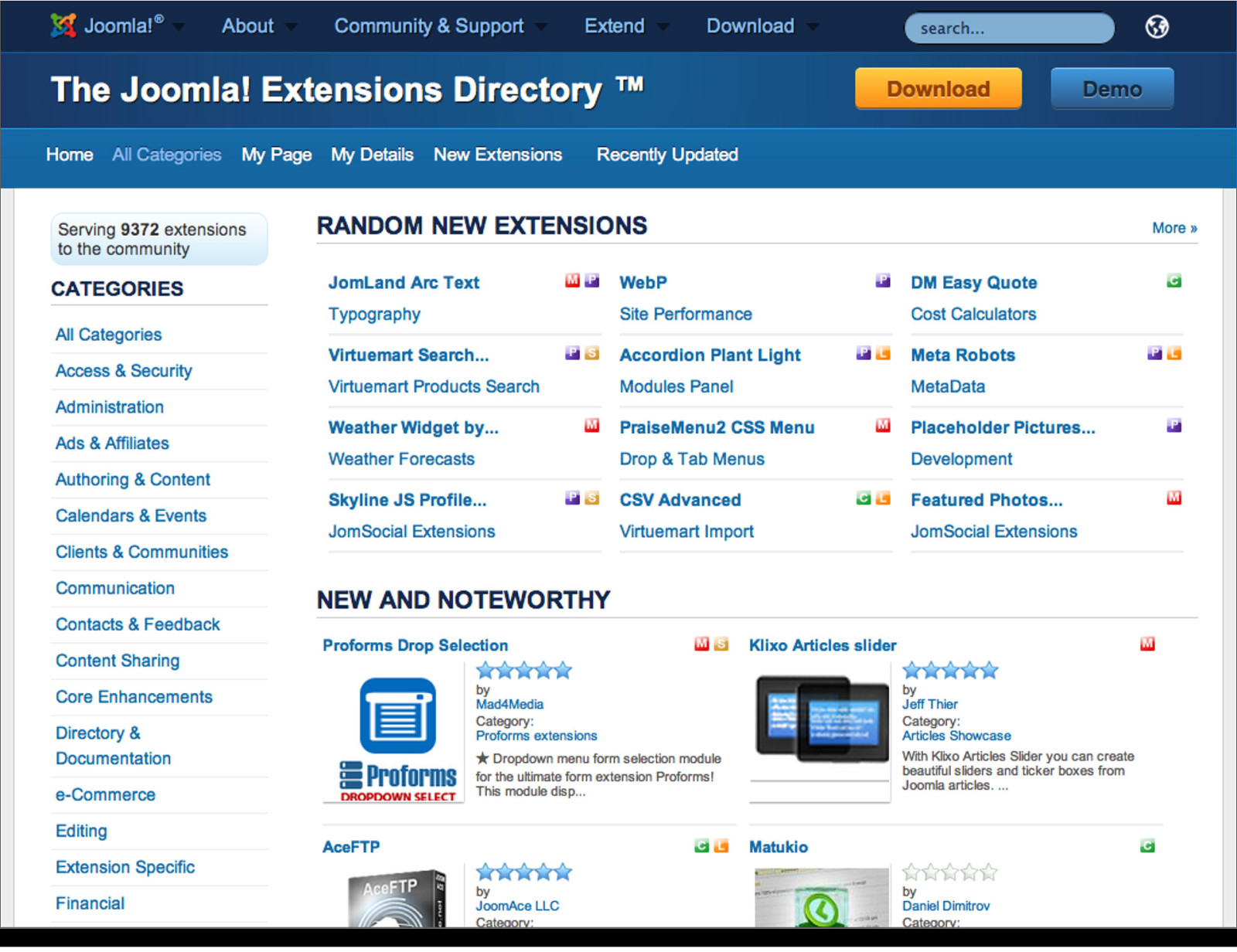Open the Authoring & Content category

coord(133,480)
